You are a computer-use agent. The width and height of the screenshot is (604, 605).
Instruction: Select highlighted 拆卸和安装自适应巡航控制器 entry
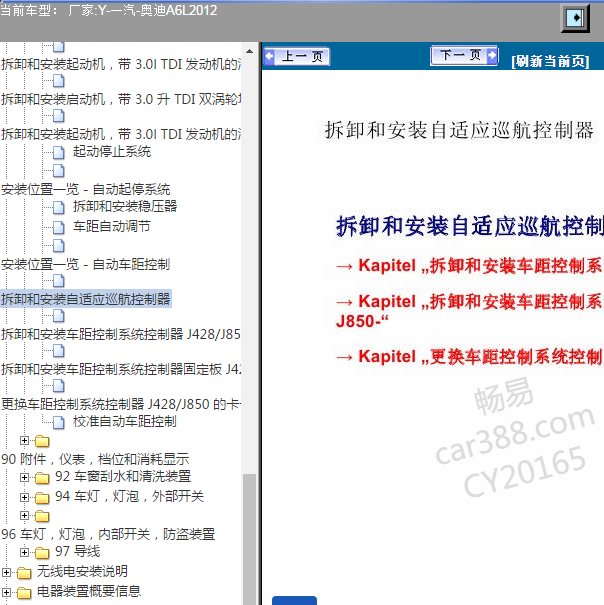(x=86, y=299)
